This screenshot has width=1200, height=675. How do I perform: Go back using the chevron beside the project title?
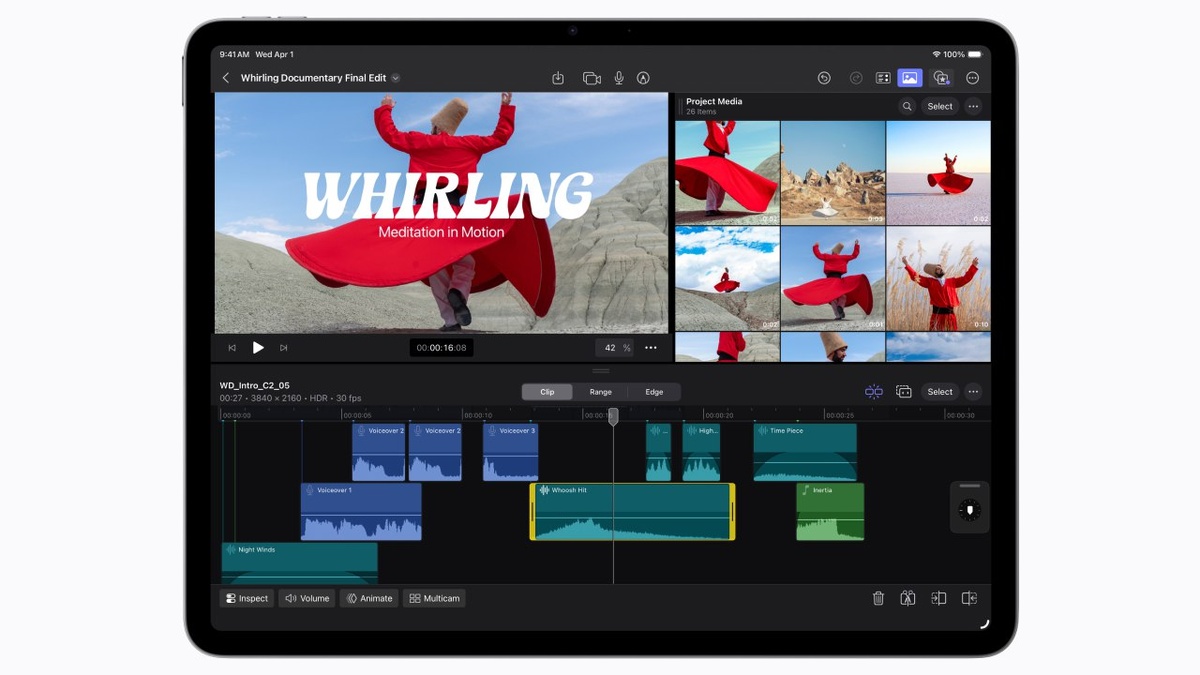(x=226, y=78)
